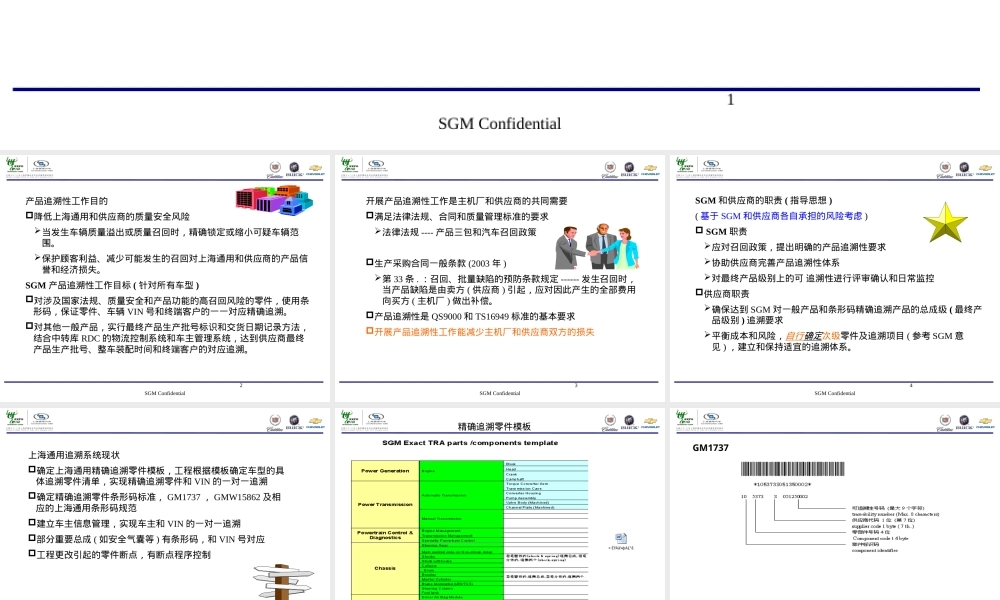
Task: Click sub-bullet "应对召回政策，提出明确的产品追溯性要求"
Action: (x=795, y=247)
